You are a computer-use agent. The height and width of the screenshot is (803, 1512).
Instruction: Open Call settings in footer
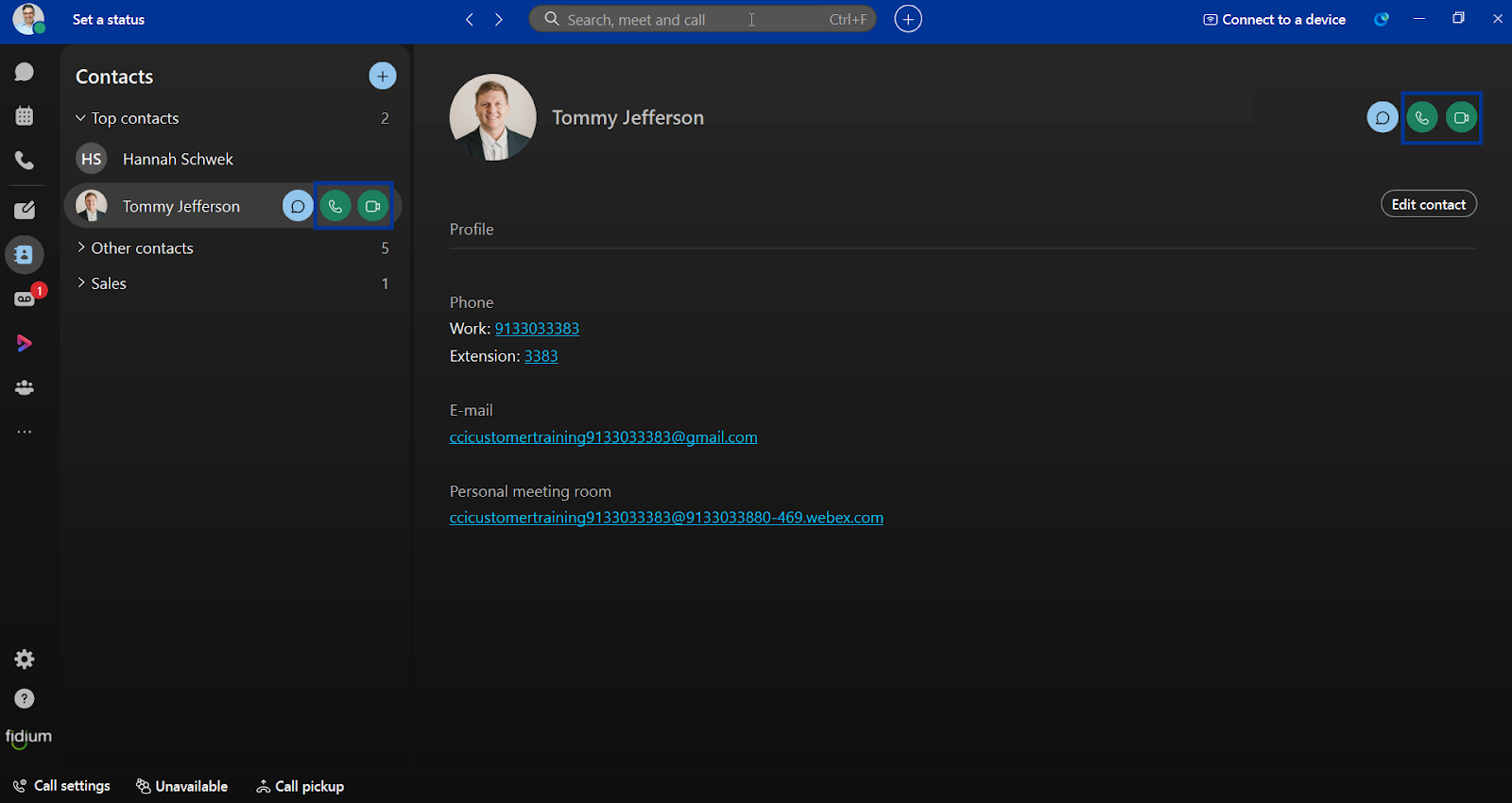click(x=61, y=786)
